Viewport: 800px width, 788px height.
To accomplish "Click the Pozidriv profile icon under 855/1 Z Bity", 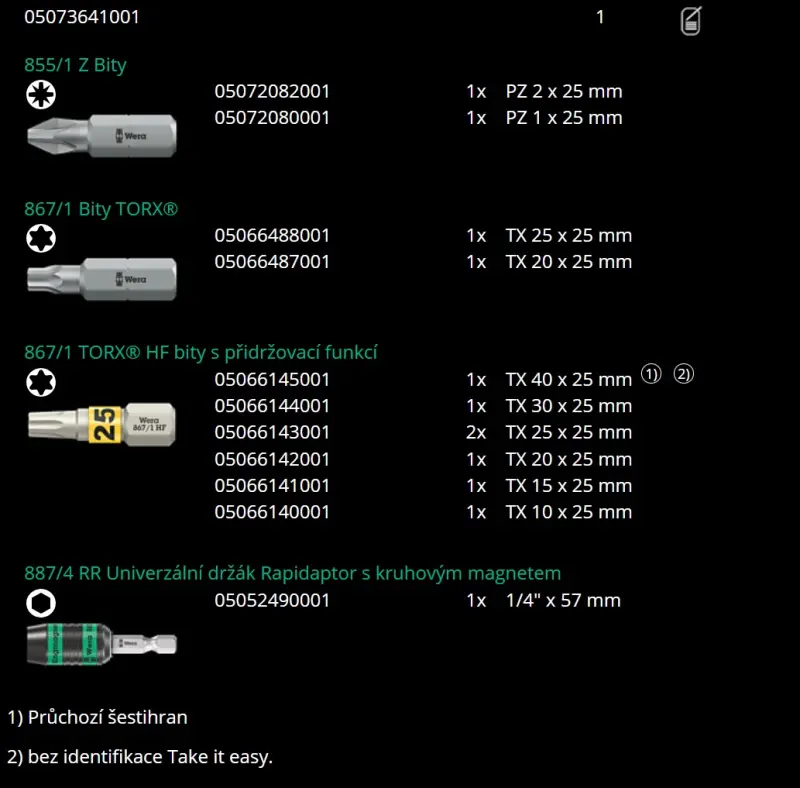I will point(41,95).
